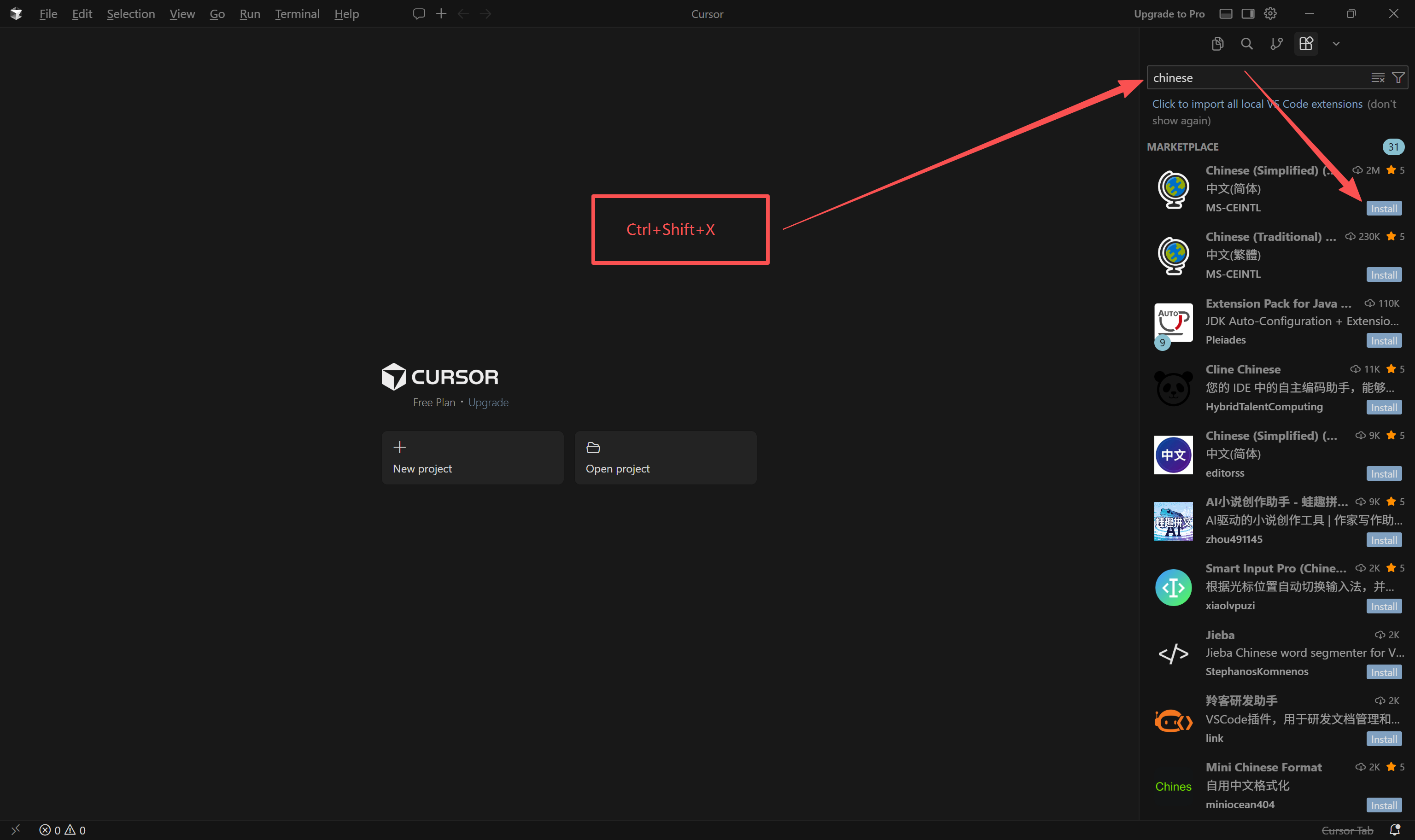Toggle the side panel layout button
Screen dimensions: 1415x840
tap(1247, 13)
